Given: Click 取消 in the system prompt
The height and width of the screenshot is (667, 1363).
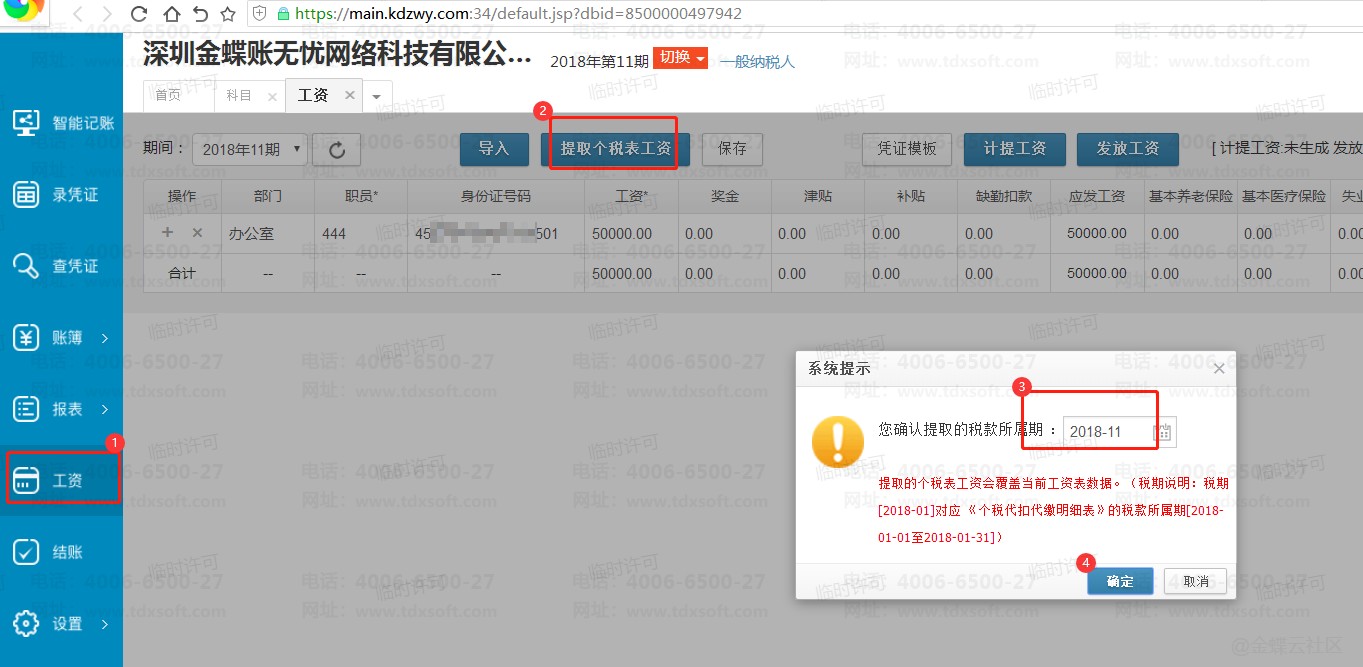Looking at the screenshot, I should pos(1195,581).
